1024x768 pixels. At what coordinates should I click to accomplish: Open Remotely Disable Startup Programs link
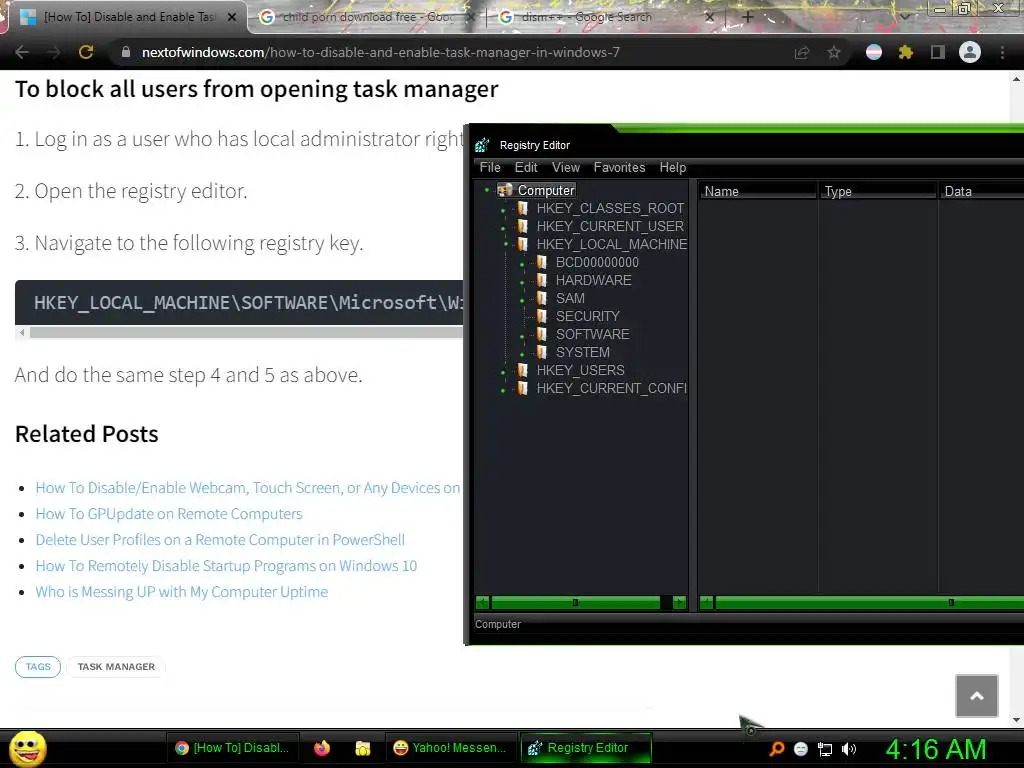[x=226, y=566]
